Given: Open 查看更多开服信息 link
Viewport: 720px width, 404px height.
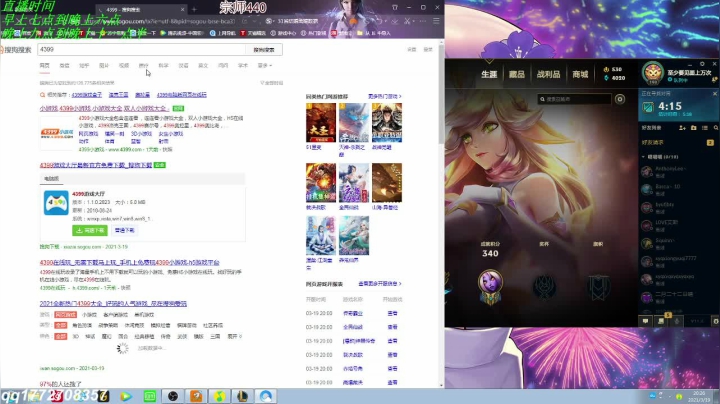Looking at the screenshot, I should 380,284.
